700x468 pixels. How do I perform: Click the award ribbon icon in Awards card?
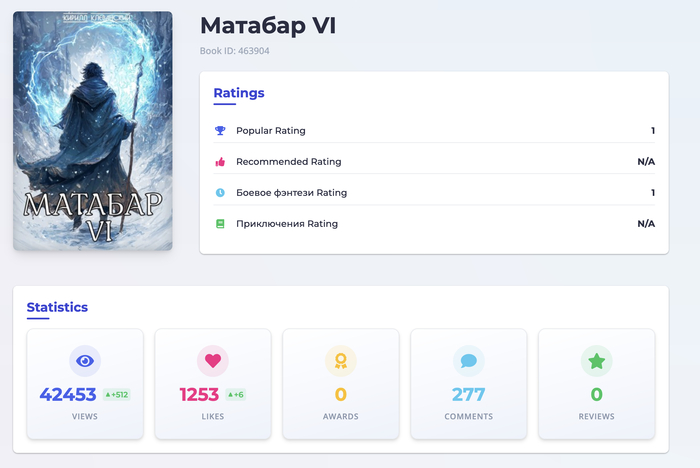coord(341,361)
